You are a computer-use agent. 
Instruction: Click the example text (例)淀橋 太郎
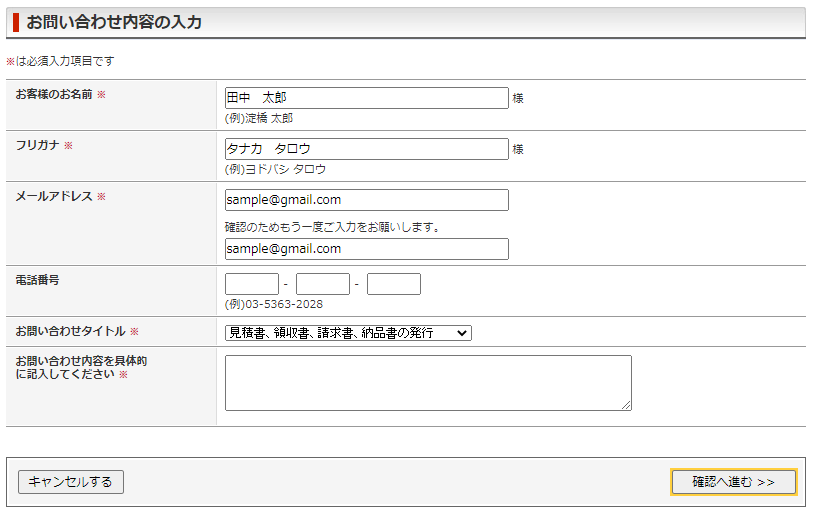point(259,118)
